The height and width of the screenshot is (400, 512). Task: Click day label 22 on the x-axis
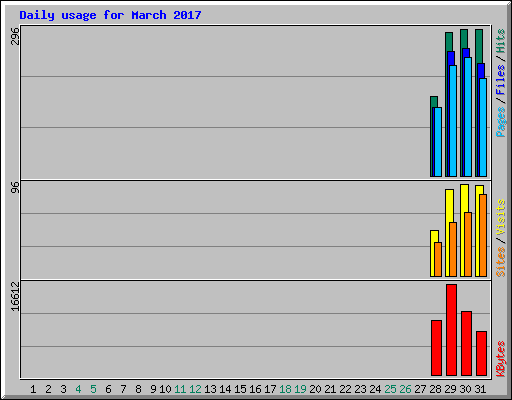(345, 389)
